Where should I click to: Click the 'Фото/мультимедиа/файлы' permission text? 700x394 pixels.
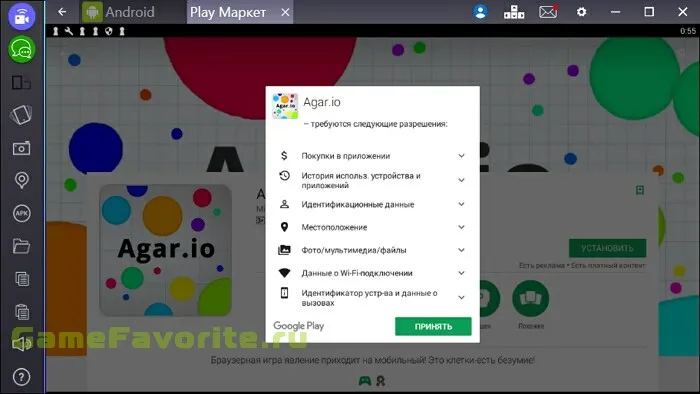[x=354, y=250]
